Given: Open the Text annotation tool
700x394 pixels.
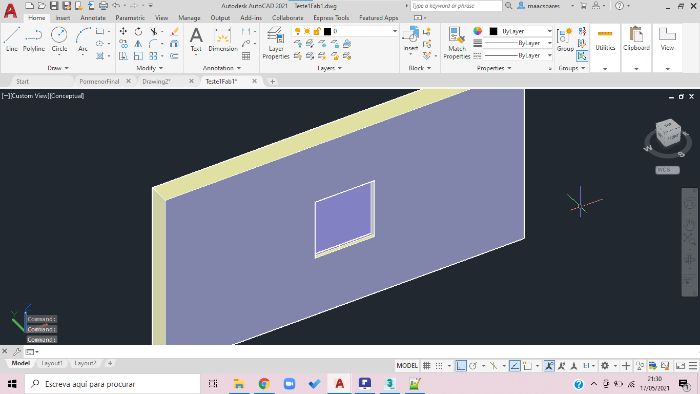Looking at the screenshot, I should point(196,39).
